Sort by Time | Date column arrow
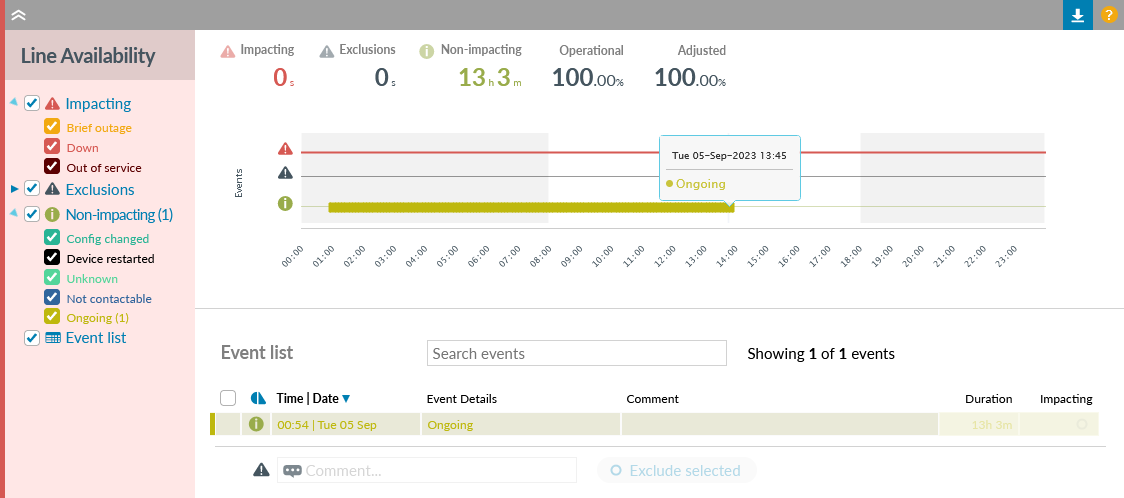Viewport: 1124px width, 498px height. click(x=346, y=399)
